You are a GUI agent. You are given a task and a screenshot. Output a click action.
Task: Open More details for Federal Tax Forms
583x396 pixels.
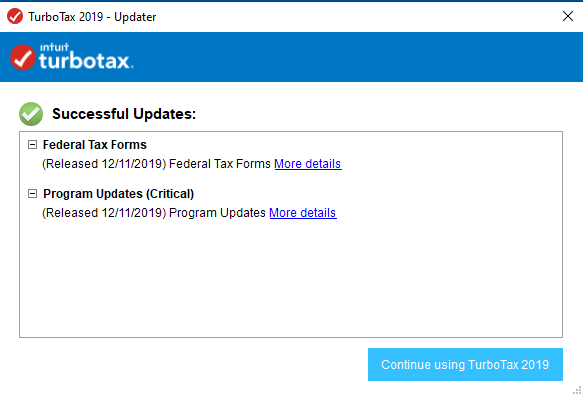pyautogui.click(x=308, y=164)
